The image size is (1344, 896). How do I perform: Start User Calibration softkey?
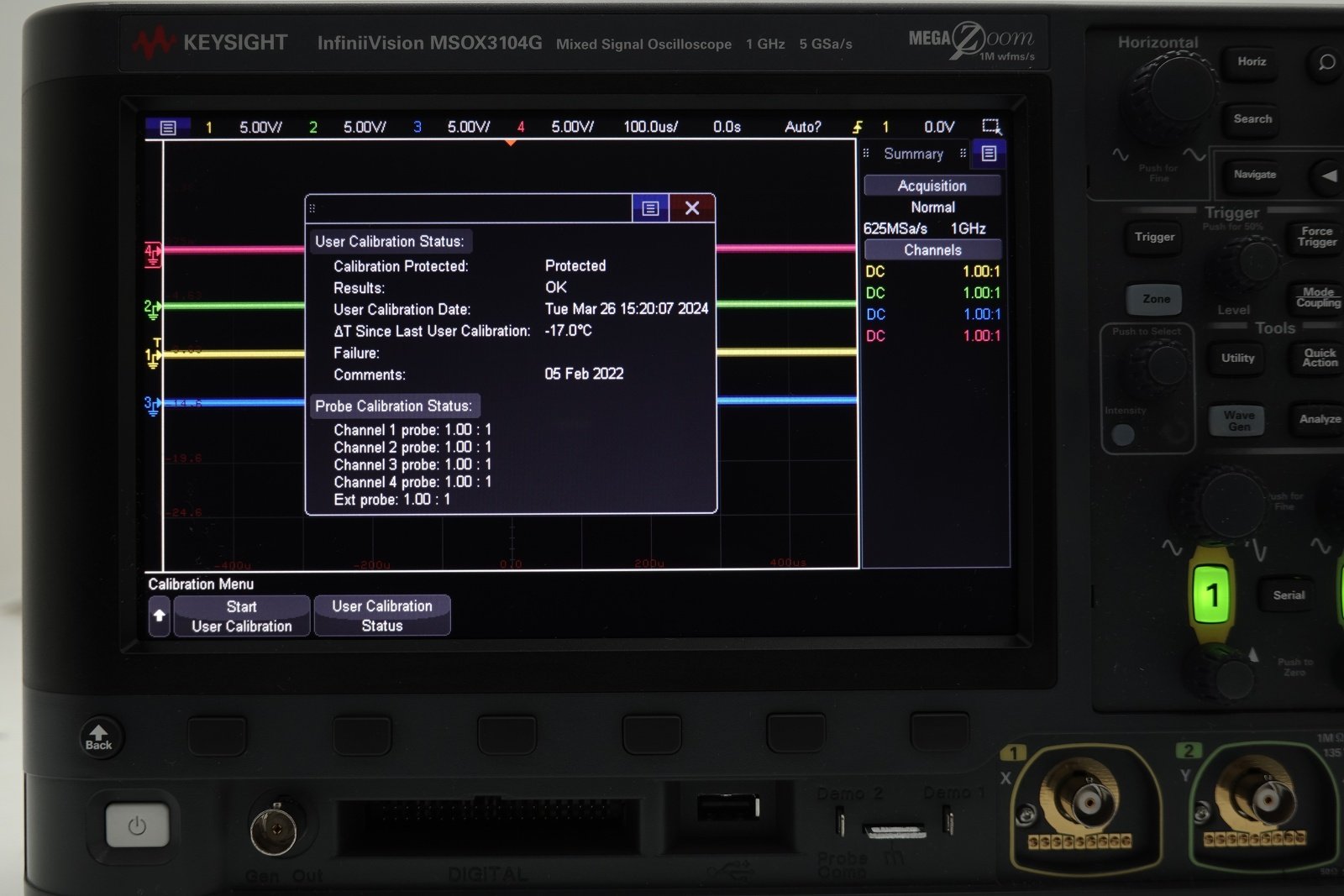(242, 616)
